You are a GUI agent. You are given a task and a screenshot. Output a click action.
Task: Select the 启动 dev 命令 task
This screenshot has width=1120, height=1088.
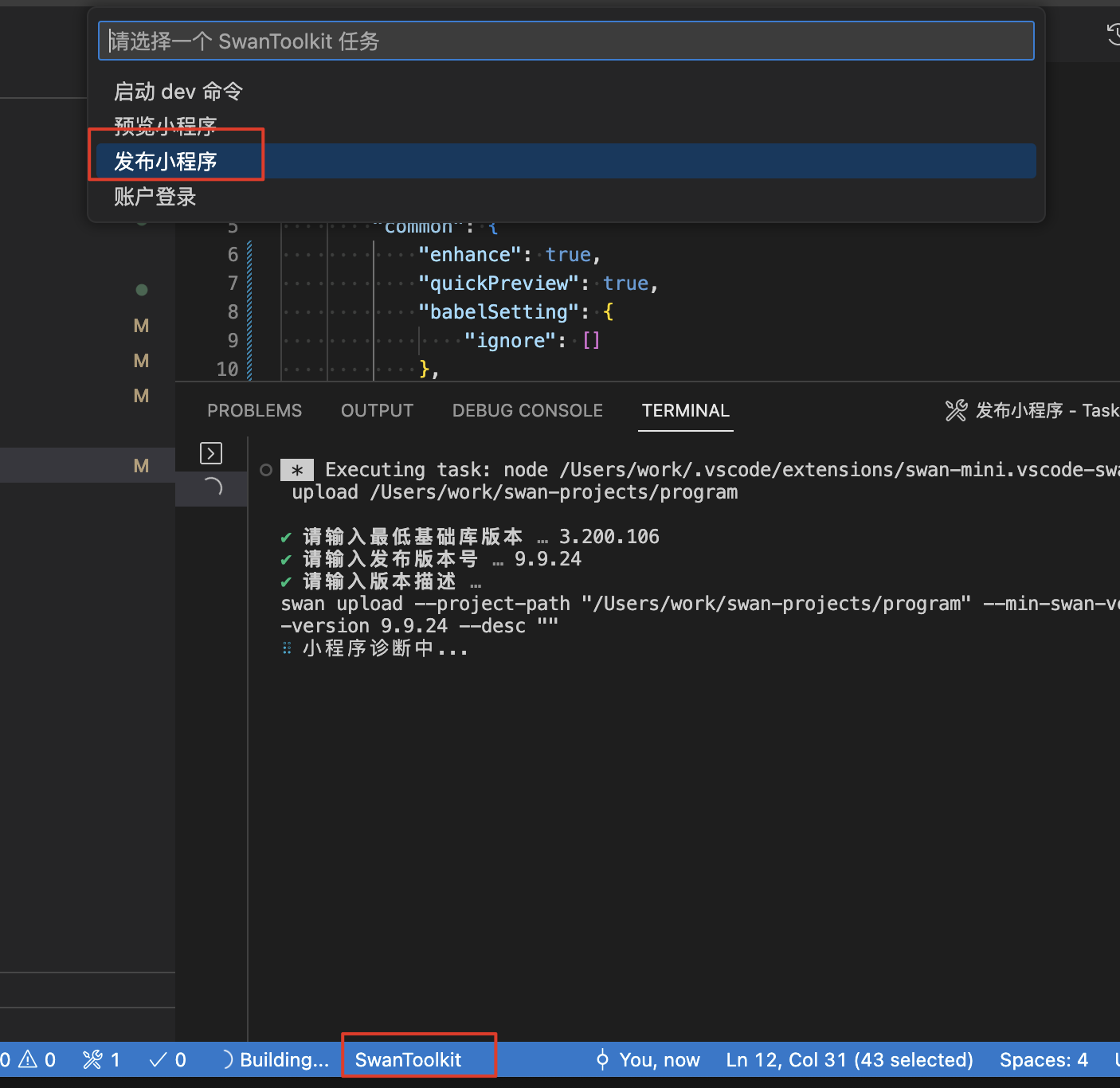tap(178, 92)
